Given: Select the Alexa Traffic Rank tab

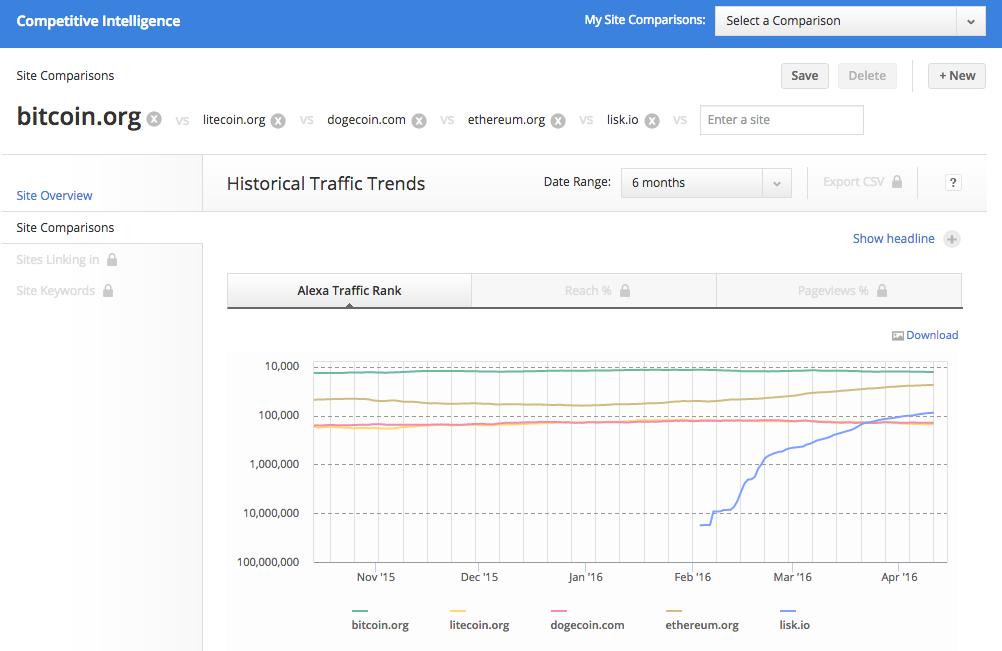Looking at the screenshot, I should point(350,291).
